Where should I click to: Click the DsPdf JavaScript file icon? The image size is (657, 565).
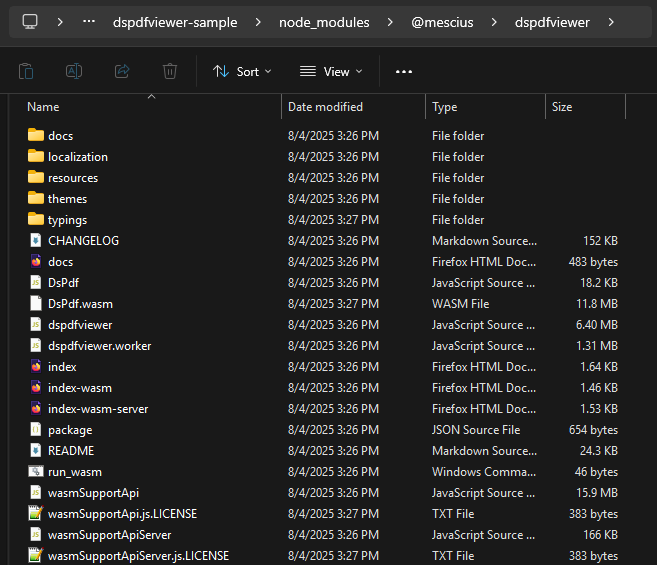(x=36, y=282)
